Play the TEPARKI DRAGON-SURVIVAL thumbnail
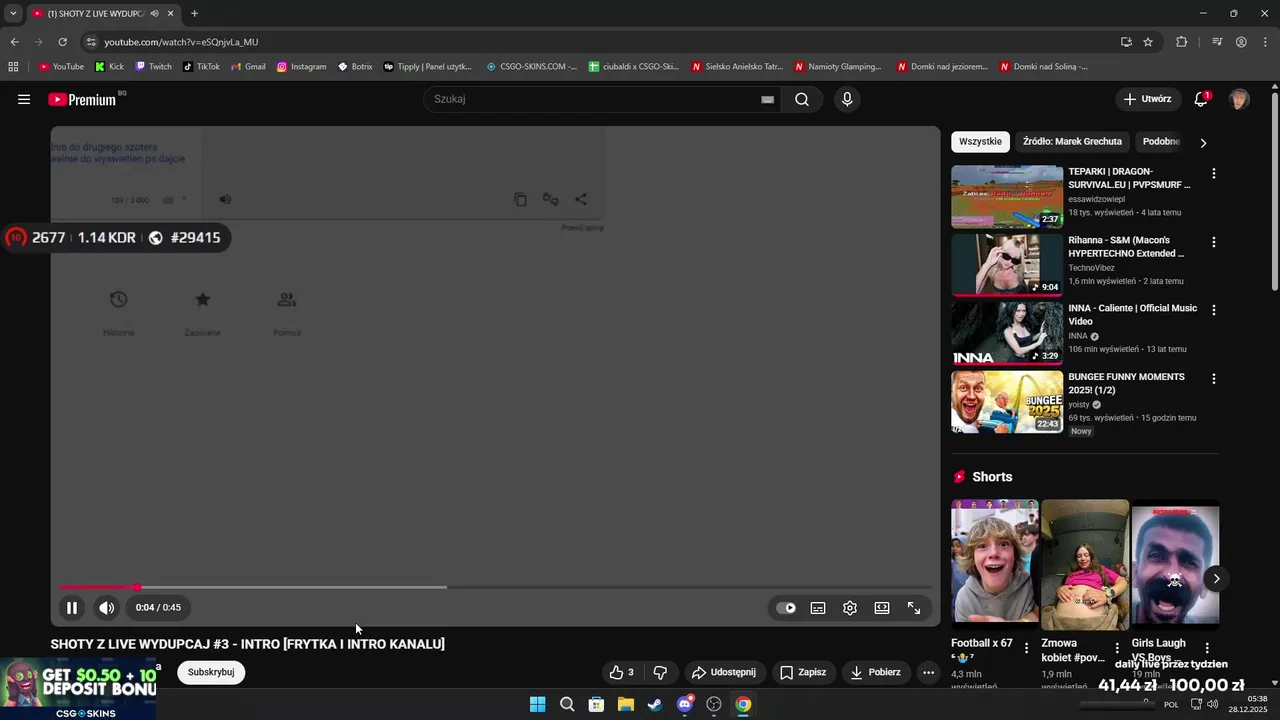Viewport: 1280px width, 720px height. click(1007, 197)
